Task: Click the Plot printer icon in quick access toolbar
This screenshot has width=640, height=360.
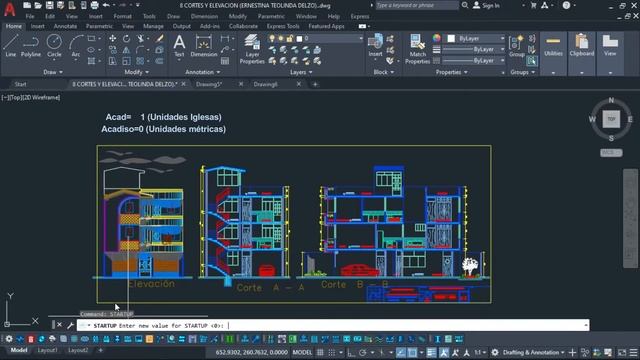Action: tap(95, 5)
